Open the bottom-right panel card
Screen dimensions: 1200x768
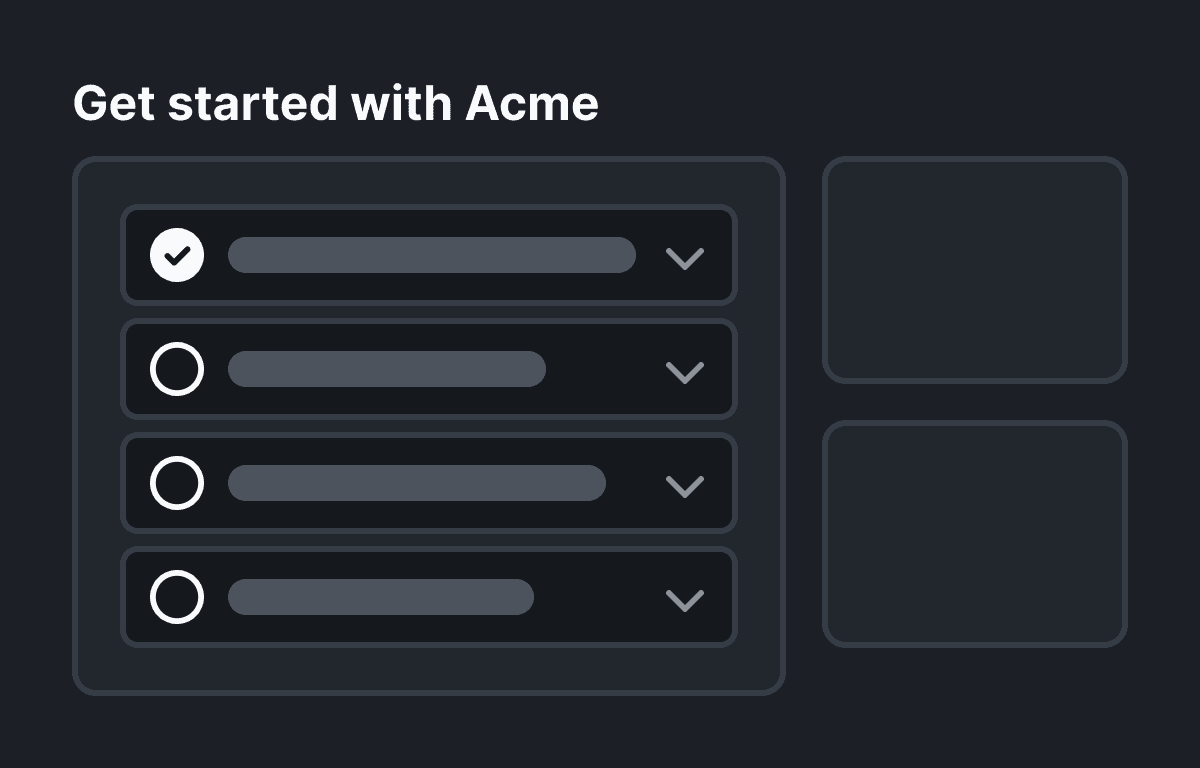click(x=975, y=533)
